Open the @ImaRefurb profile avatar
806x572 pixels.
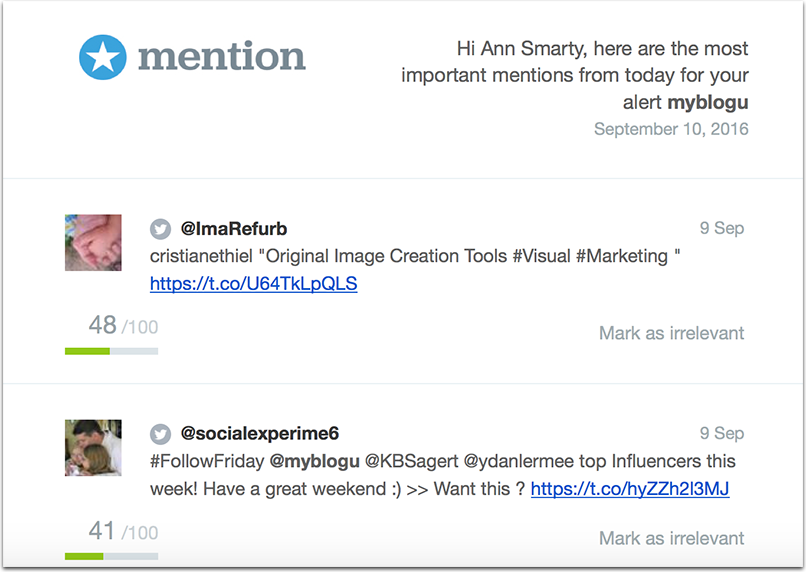click(x=93, y=242)
